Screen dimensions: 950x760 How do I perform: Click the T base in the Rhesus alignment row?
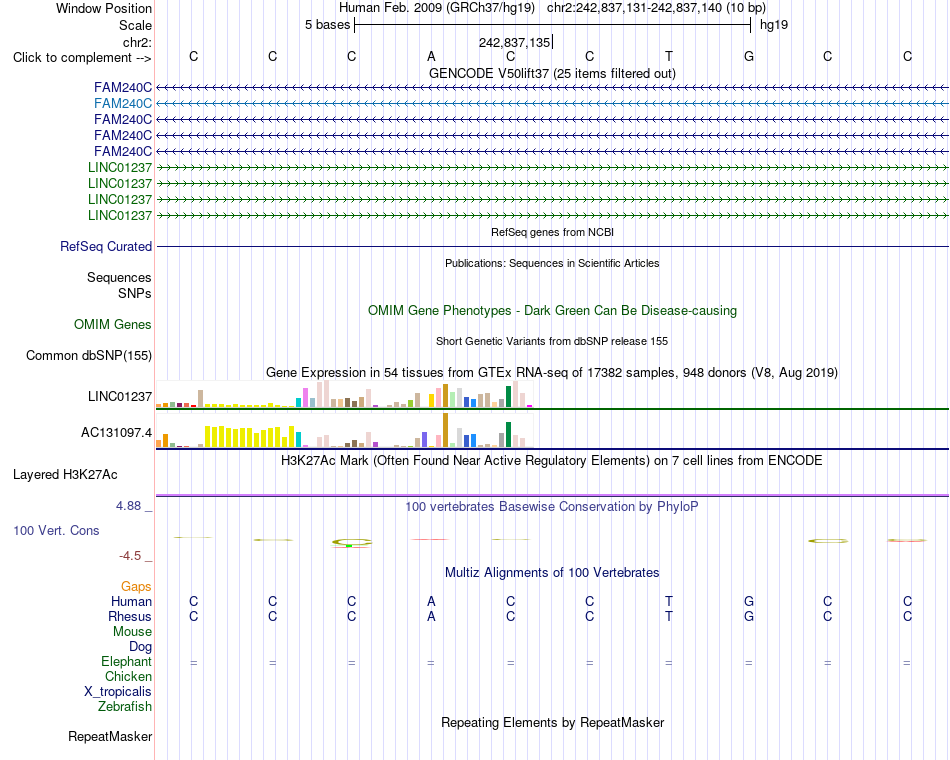point(669,616)
